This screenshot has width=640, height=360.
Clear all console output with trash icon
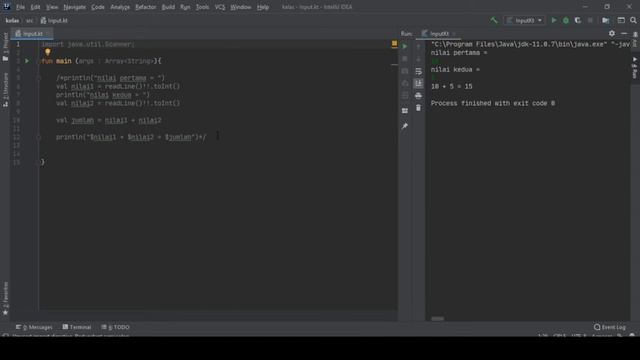pyautogui.click(x=418, y=108)
